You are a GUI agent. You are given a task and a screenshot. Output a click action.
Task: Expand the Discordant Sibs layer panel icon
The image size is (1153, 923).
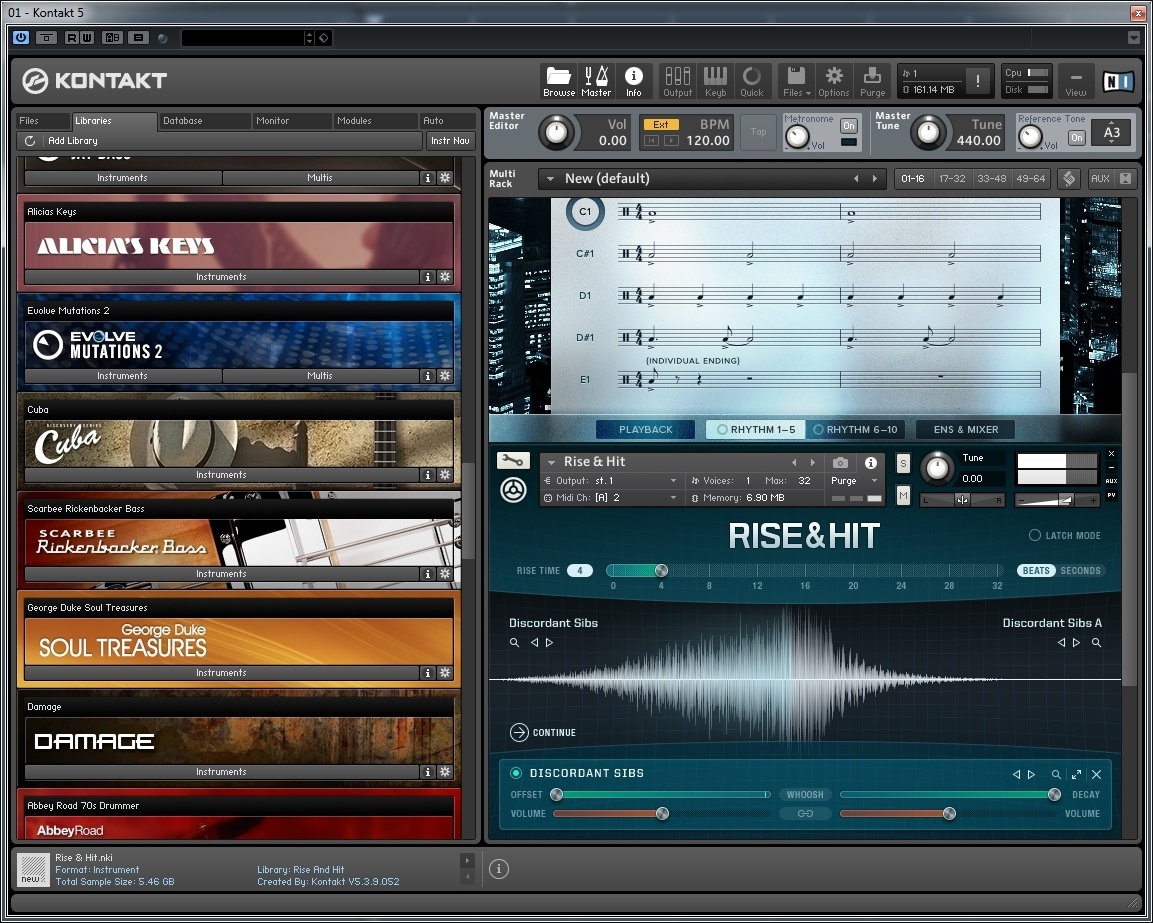click(x=1077, y=774)
